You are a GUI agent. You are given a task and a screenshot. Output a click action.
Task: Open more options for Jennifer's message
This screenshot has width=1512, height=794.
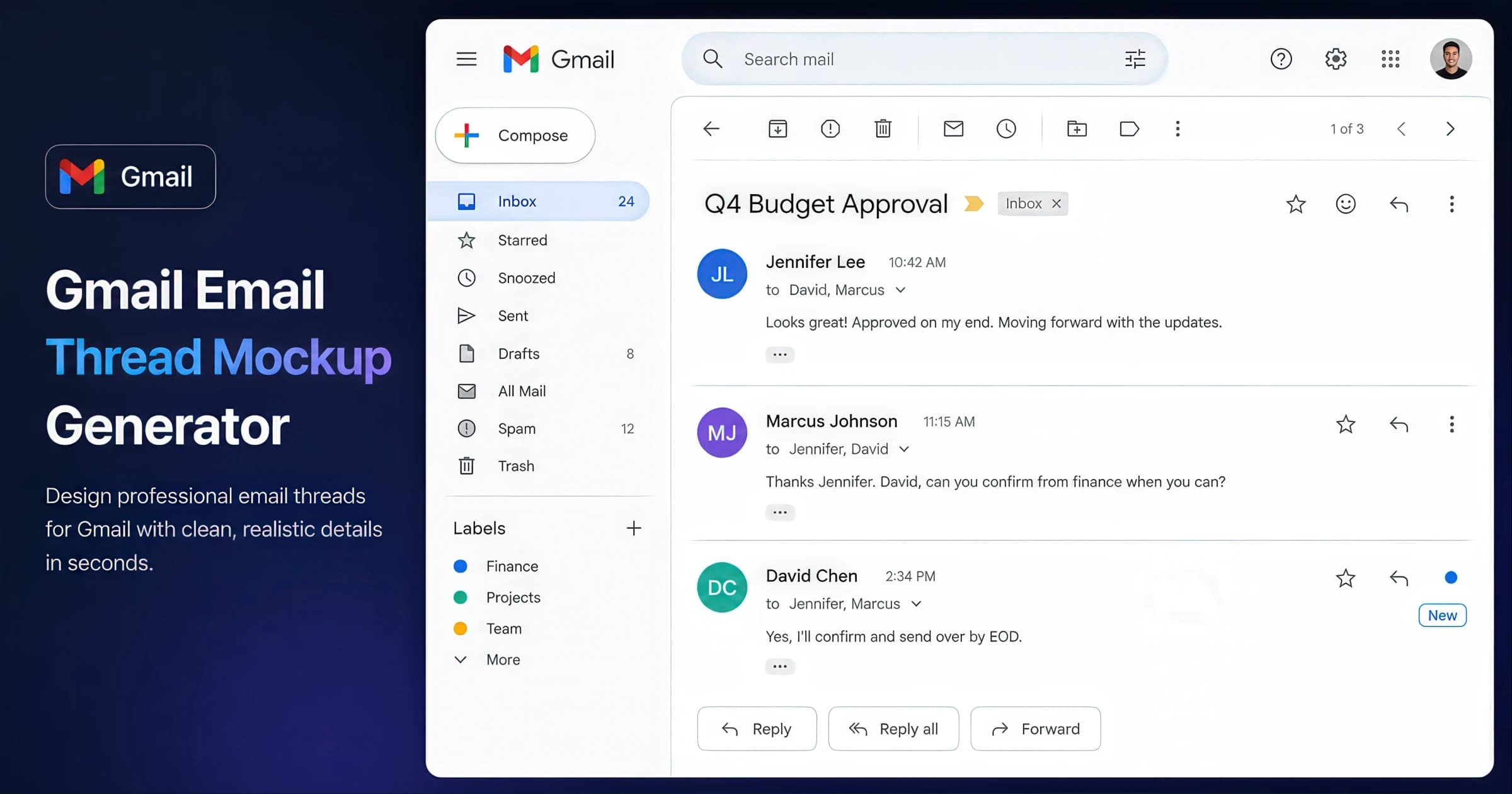coord(1452,204)
